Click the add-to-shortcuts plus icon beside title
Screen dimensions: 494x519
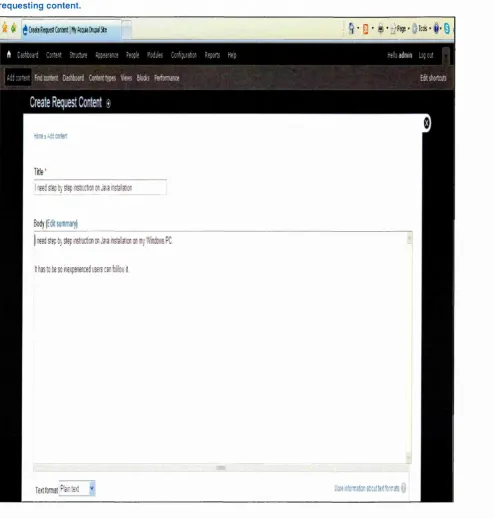pos(108,104)
